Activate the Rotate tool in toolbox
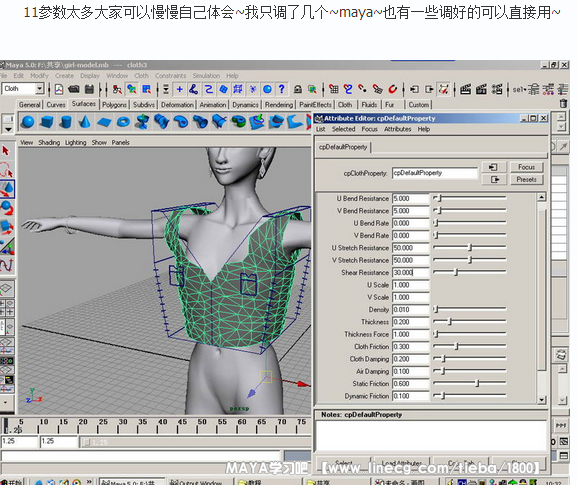Screen dimensions: 577x485 coord(7,208)
